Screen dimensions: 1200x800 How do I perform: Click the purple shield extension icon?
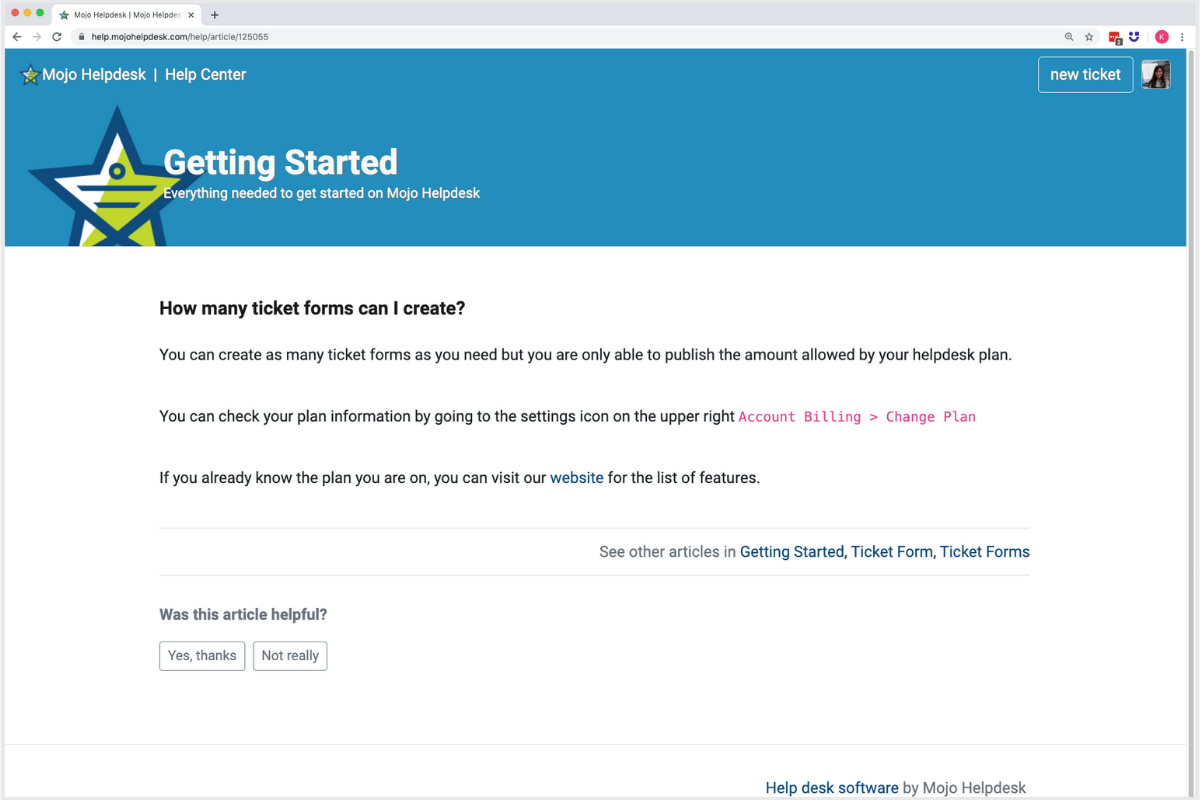point(1134,37)
